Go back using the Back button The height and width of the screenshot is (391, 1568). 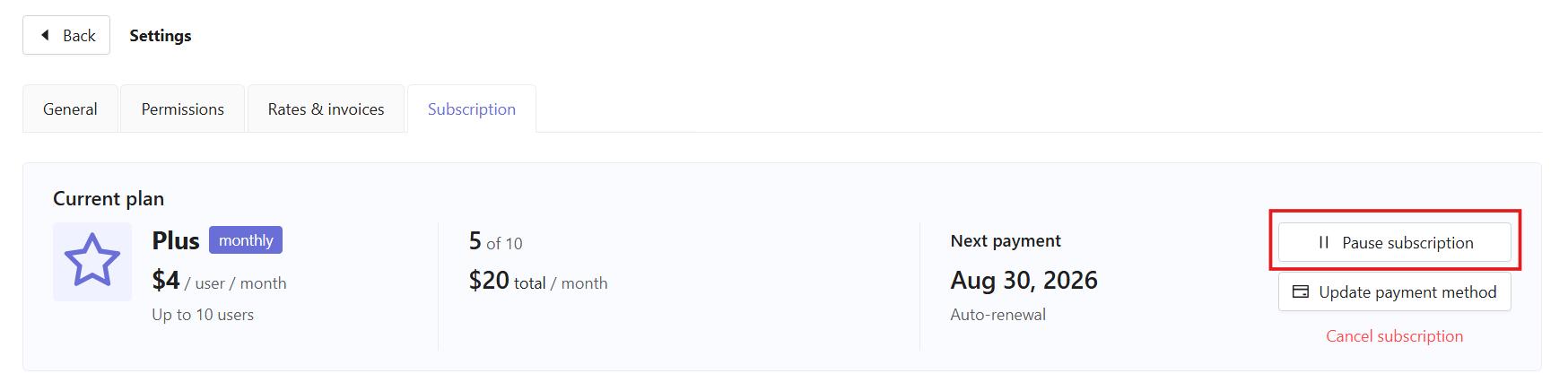[x=66, y=35]
